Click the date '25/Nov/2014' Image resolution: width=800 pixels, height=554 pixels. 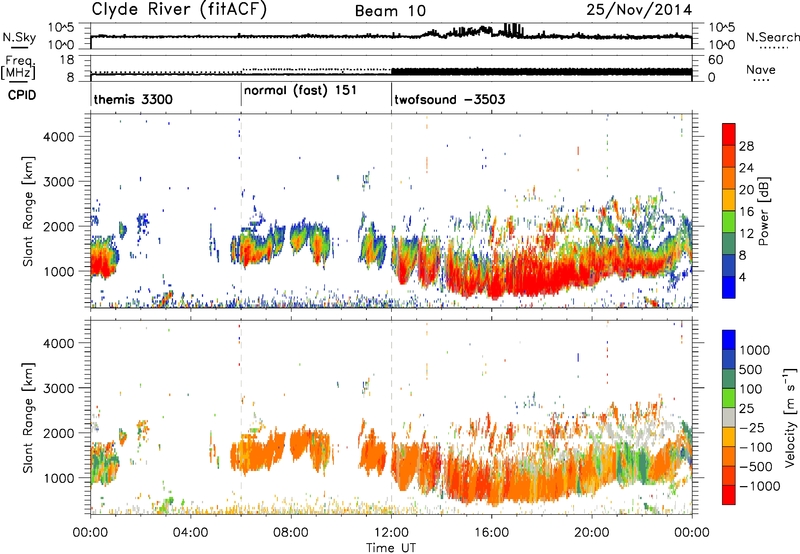pos(639,9)
